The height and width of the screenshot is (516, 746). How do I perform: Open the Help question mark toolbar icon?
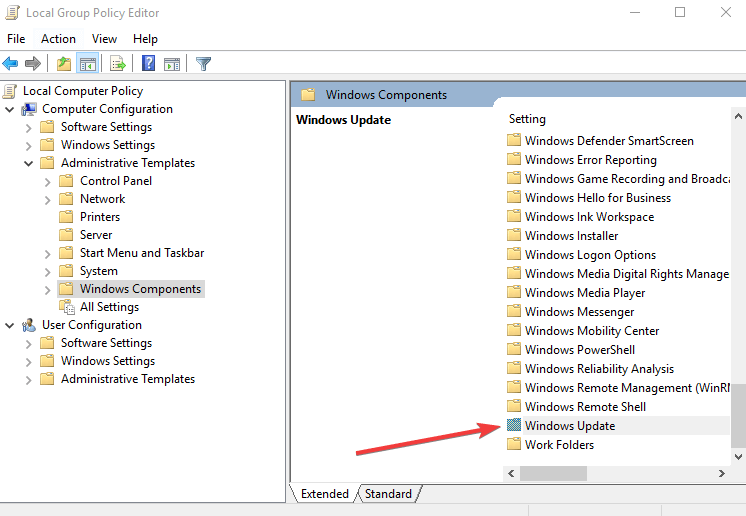tap(148, 63)
